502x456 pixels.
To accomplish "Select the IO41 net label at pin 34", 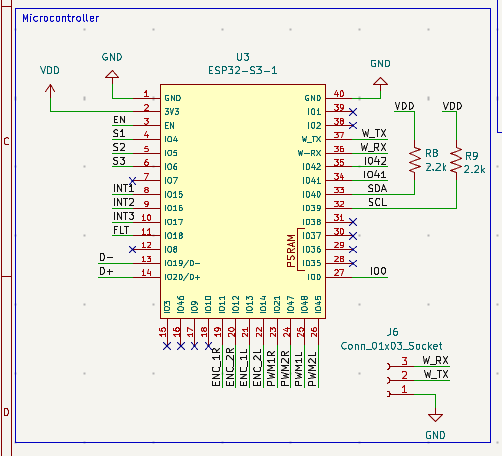I will point(375,175).
